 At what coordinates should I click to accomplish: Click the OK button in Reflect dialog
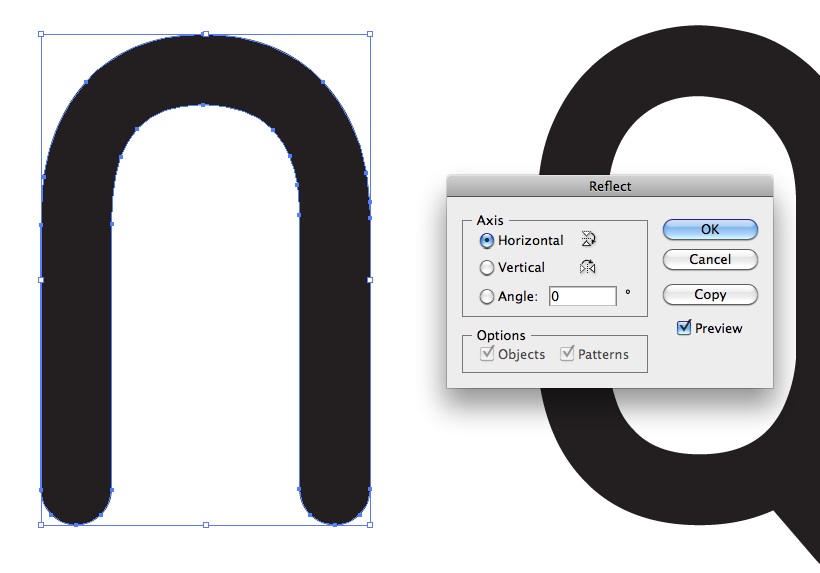point(710,230)
